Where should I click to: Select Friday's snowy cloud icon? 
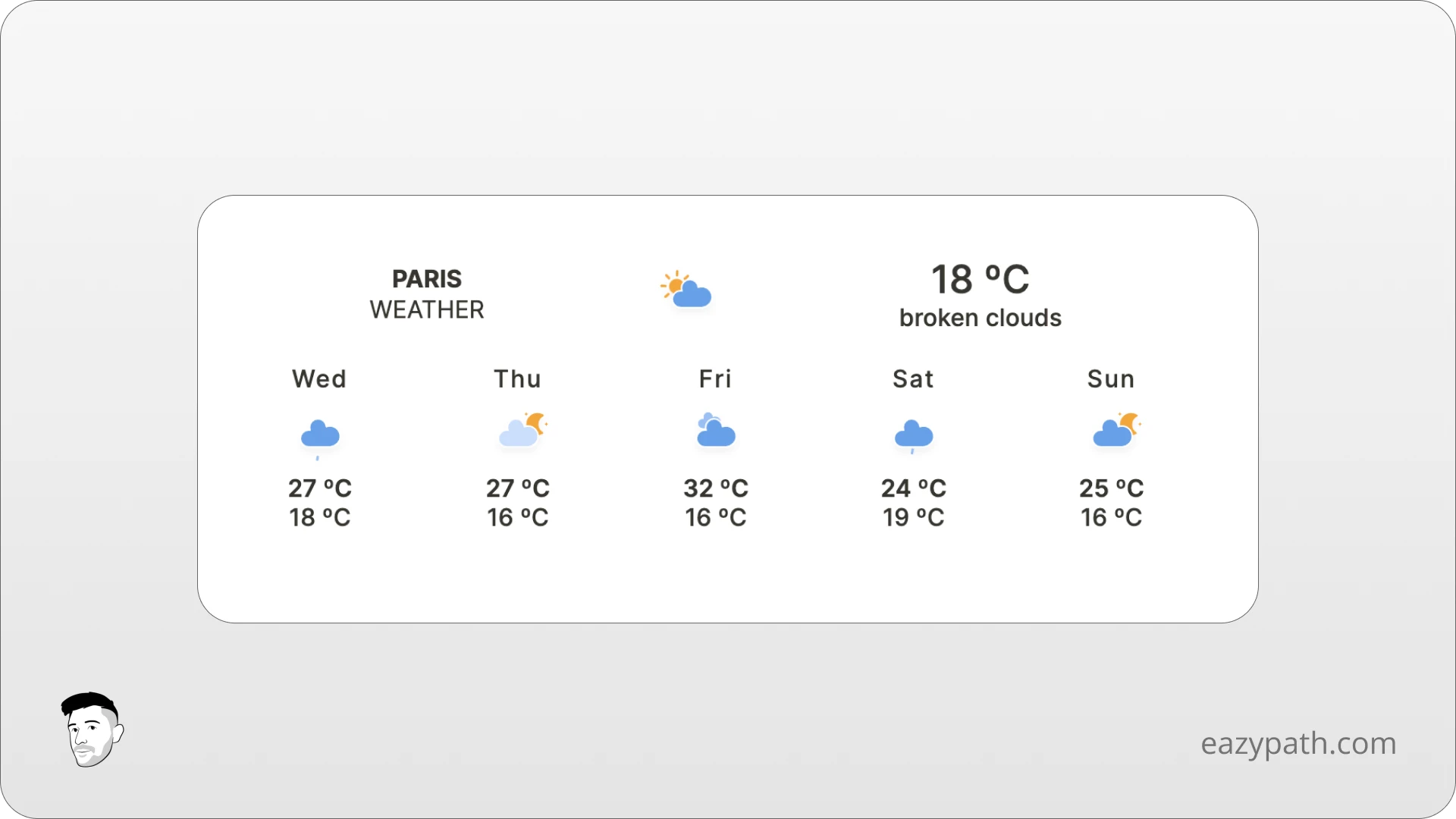coord(715,432)
